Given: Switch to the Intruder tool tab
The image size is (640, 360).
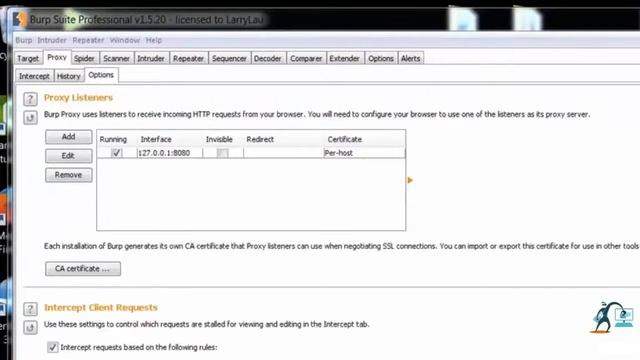Looking at the screenshot, I should point(151,58).
